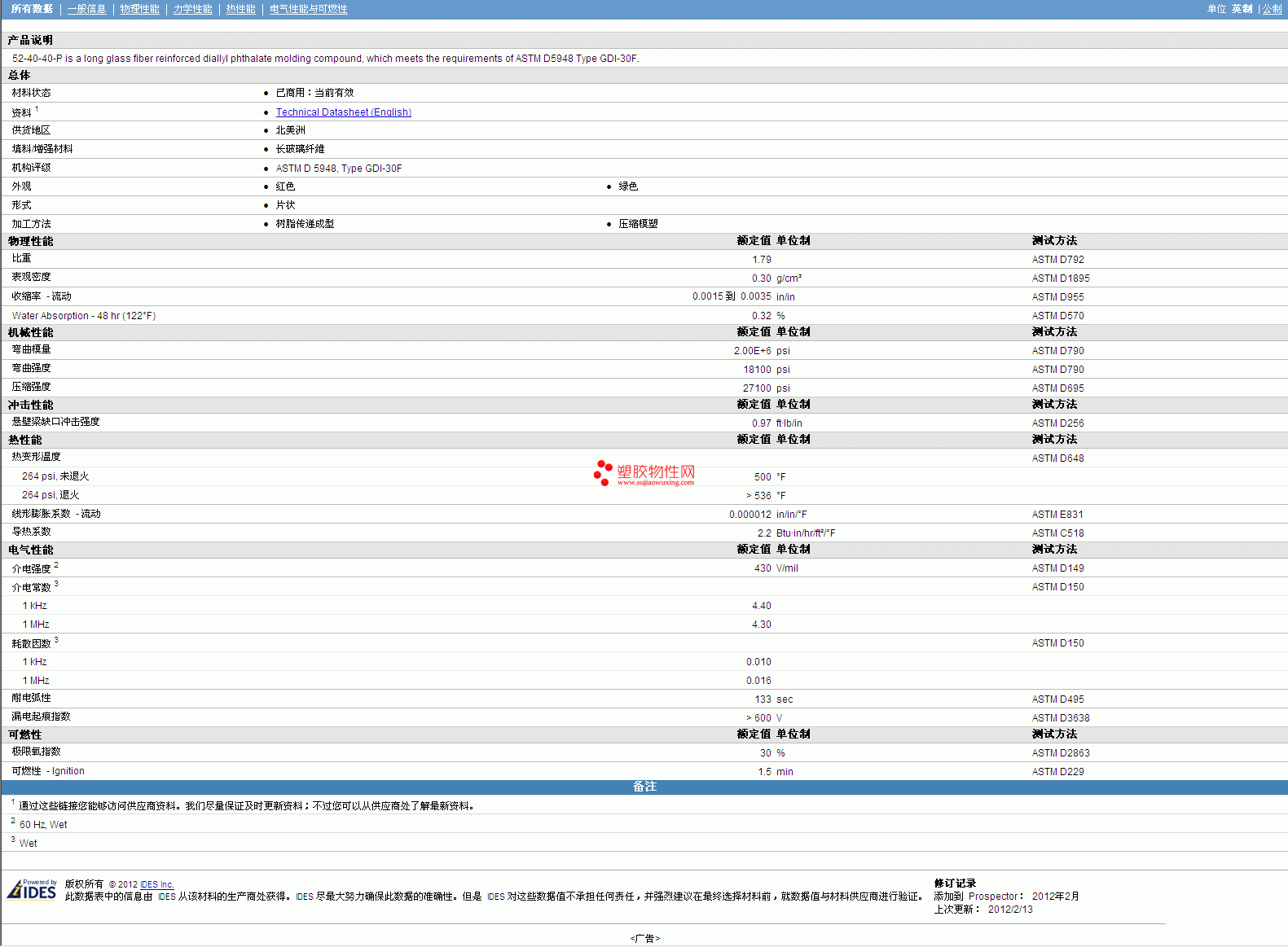This screenshot has height=947, width=1288.
Task: Click the IDES logo in the footer
Action: pyautogui.click(x=32, y=889)
